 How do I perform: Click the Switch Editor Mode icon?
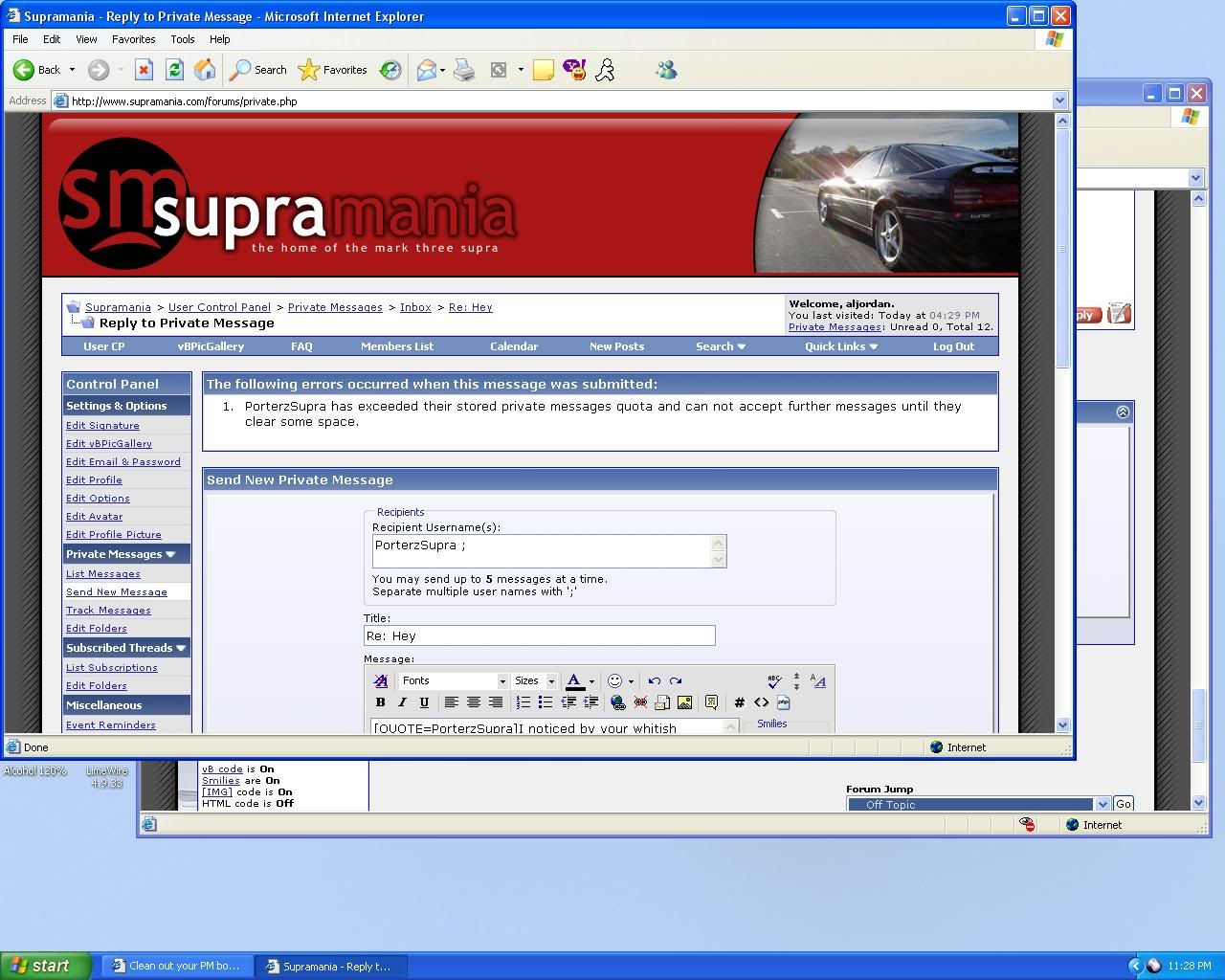pos(818,680)
